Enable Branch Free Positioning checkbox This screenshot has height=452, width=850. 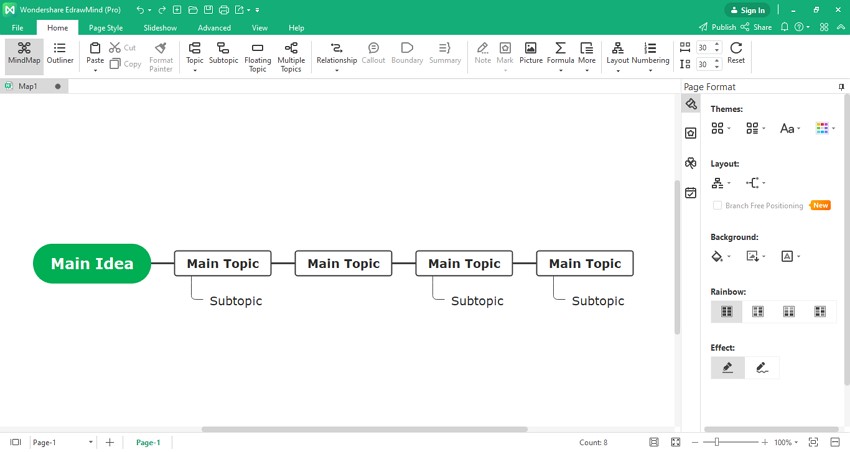(717, 205)
